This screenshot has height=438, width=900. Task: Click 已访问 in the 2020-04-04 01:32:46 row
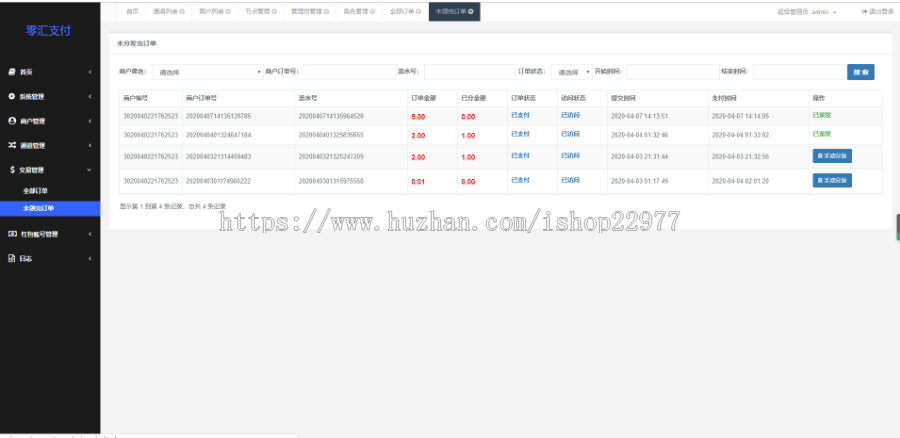point(570,134)
